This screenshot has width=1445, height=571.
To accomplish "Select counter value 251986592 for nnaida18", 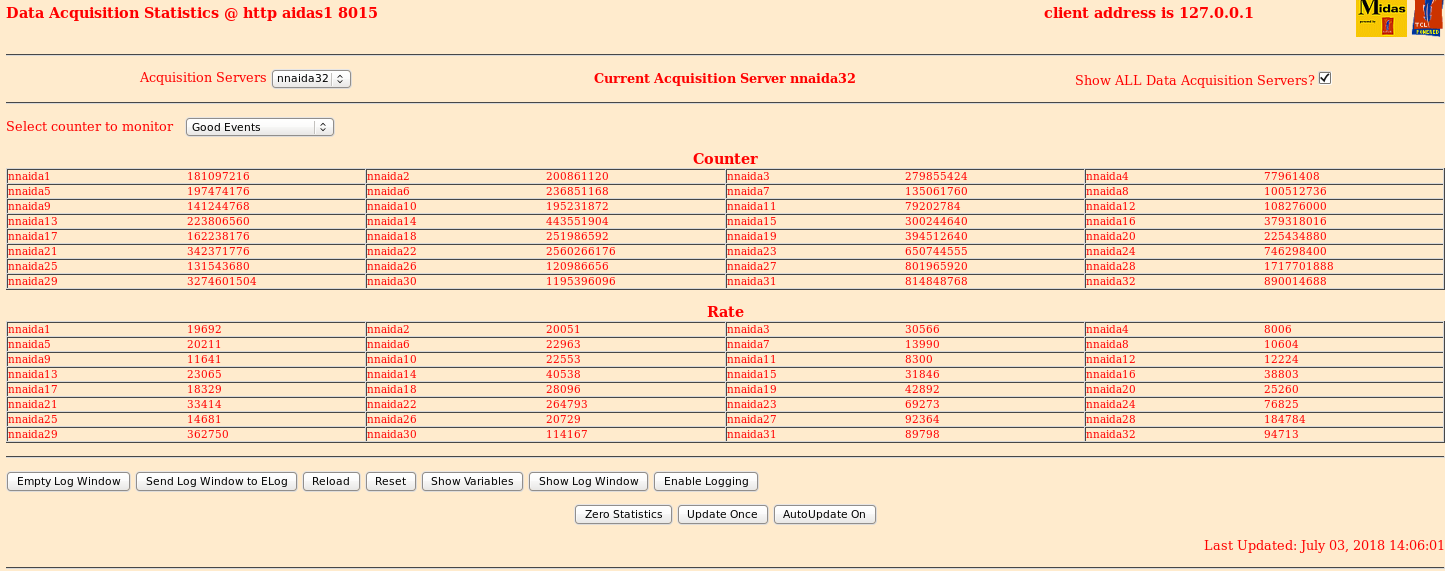I will pyautogui.click(x=577, y=236).
